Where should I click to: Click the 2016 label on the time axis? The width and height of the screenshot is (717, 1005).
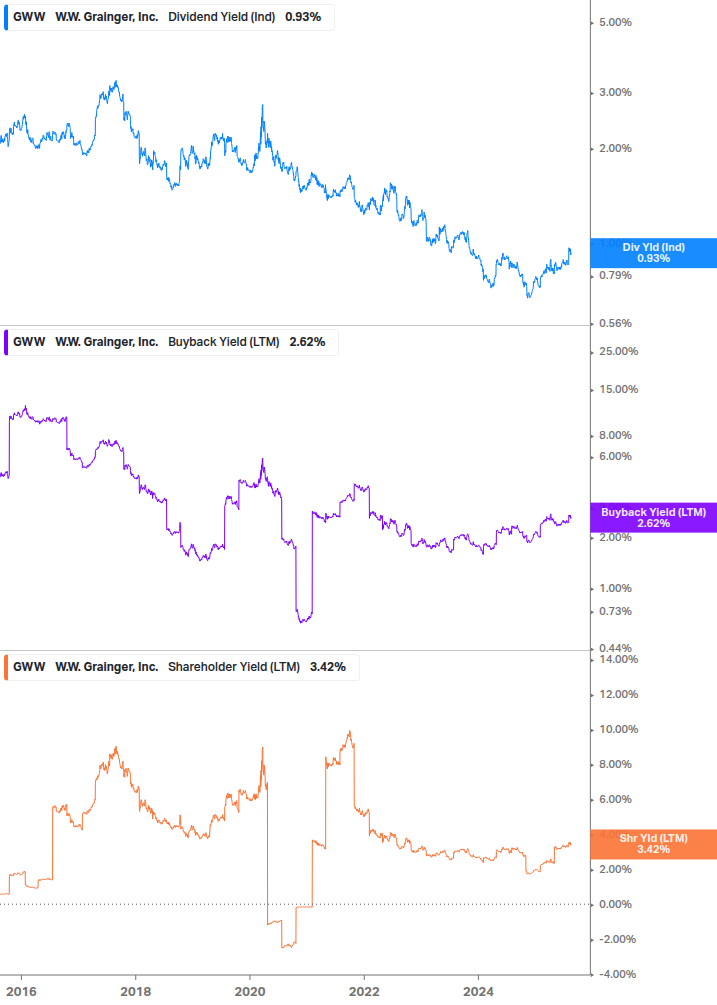[21, 992]
